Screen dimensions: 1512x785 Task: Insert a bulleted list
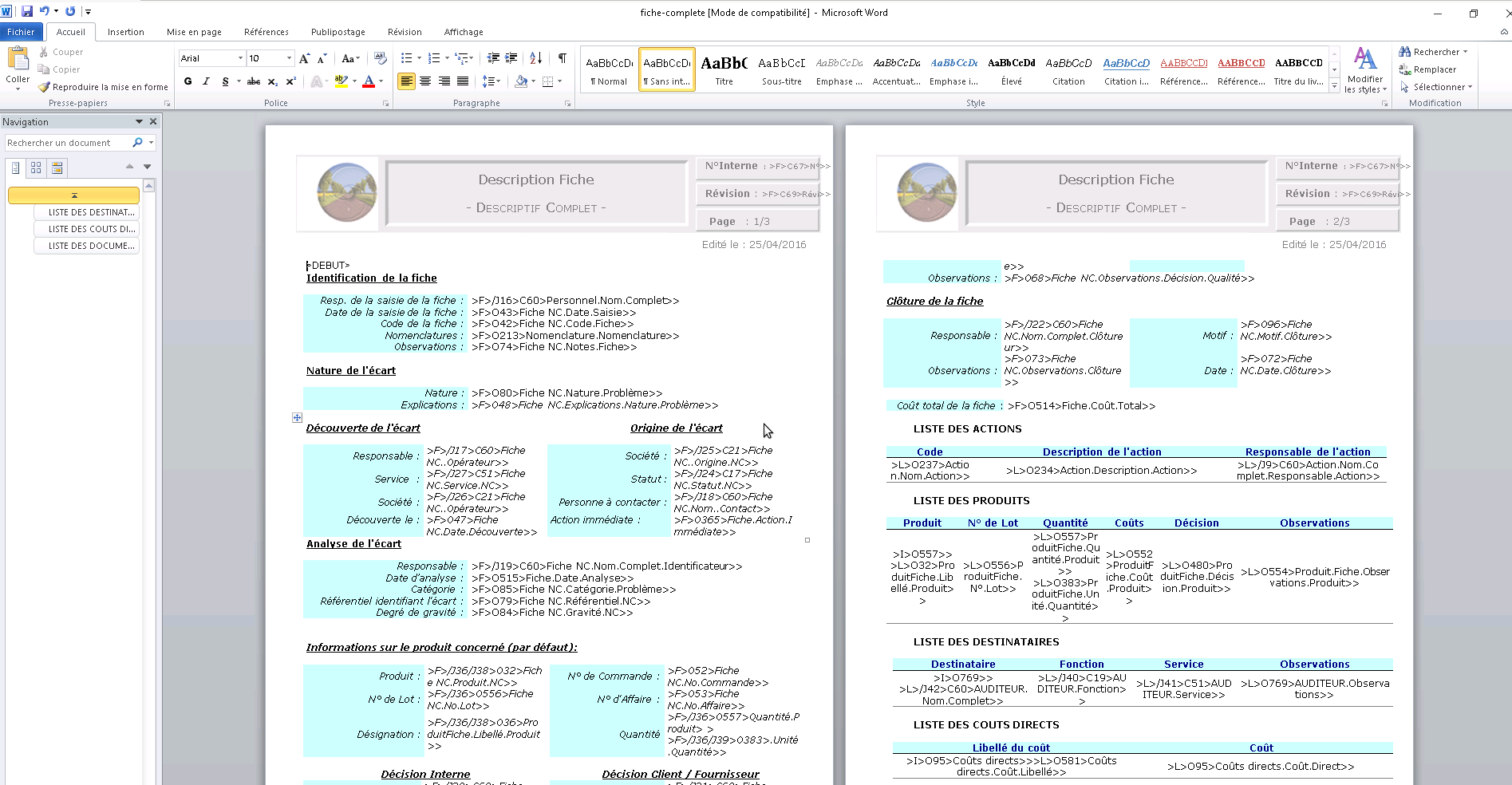tap(406, 58)
